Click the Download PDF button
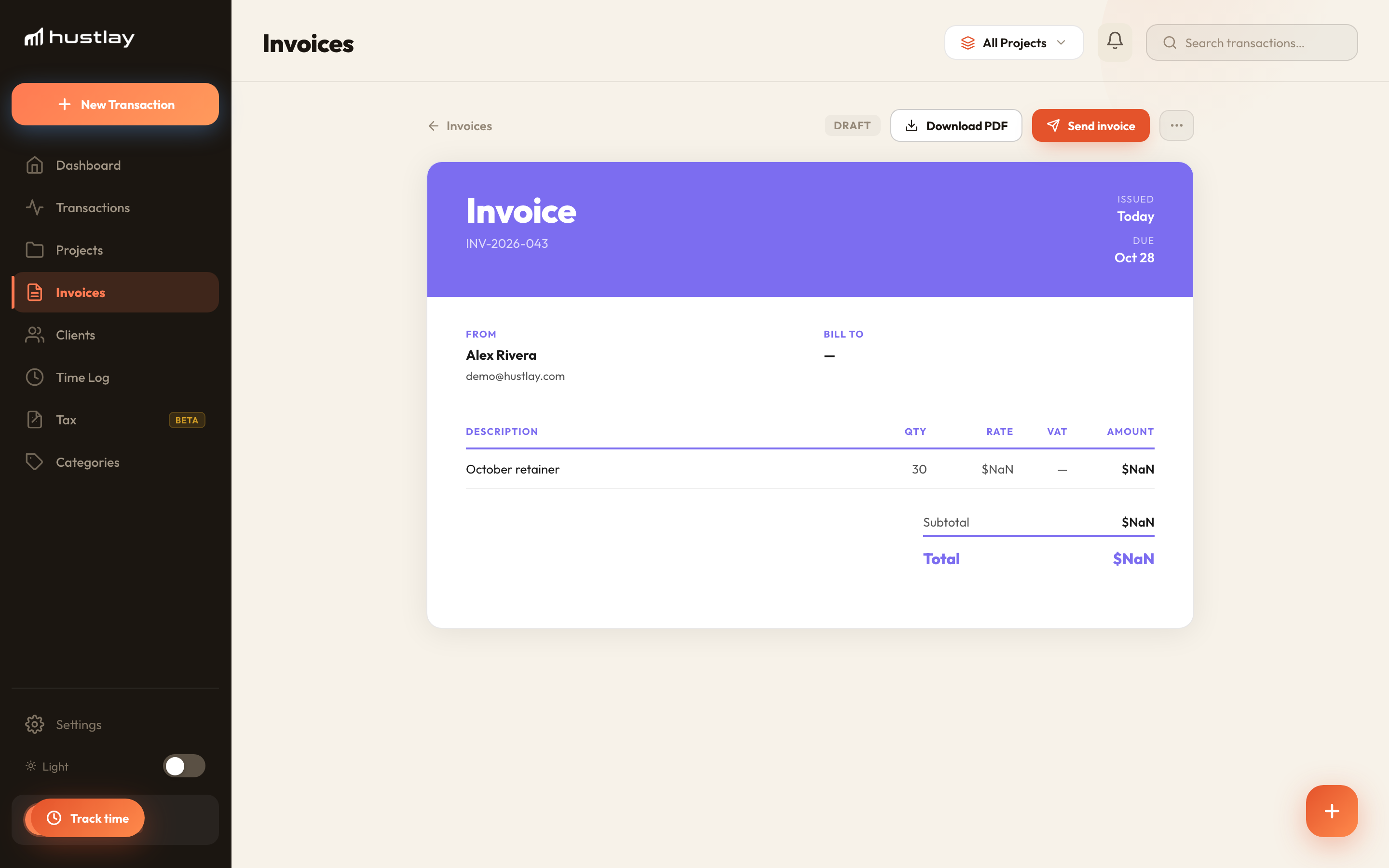Image resolution: width=1389 pixels, height=868 pixels. pos(955,126)
